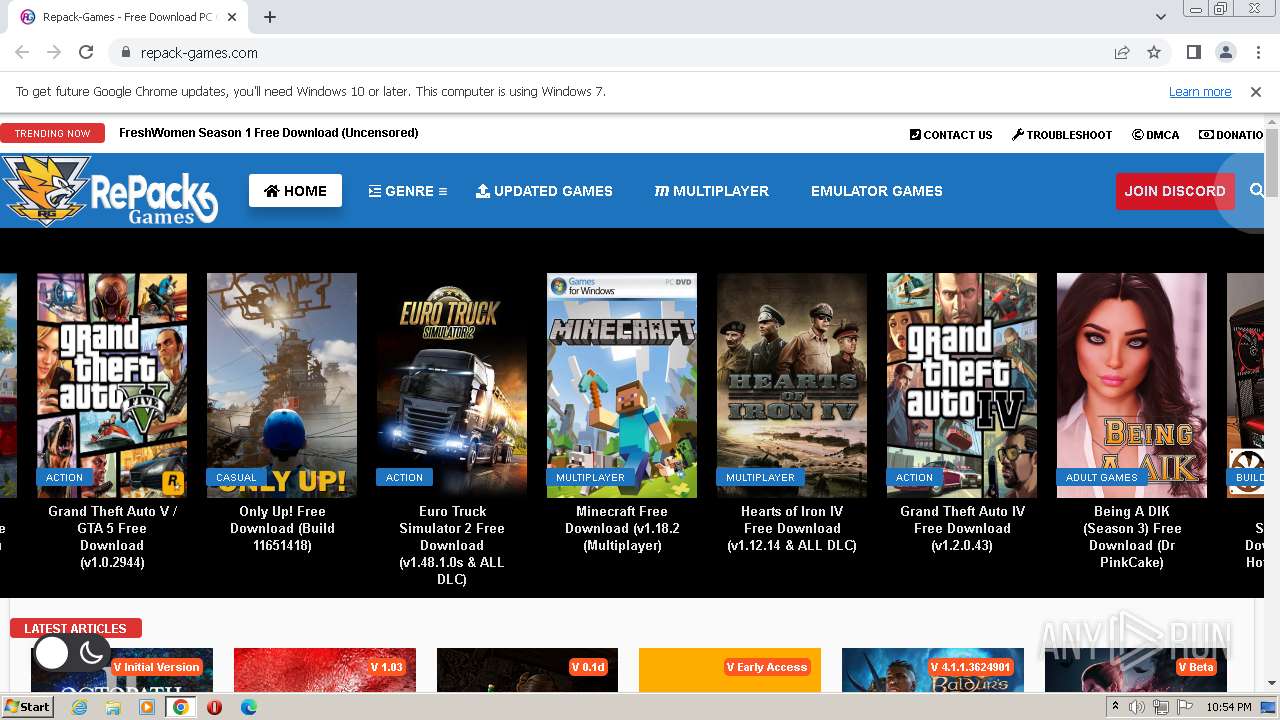Dismiss the Chrome update notification bar

[x=1256, y=92]
